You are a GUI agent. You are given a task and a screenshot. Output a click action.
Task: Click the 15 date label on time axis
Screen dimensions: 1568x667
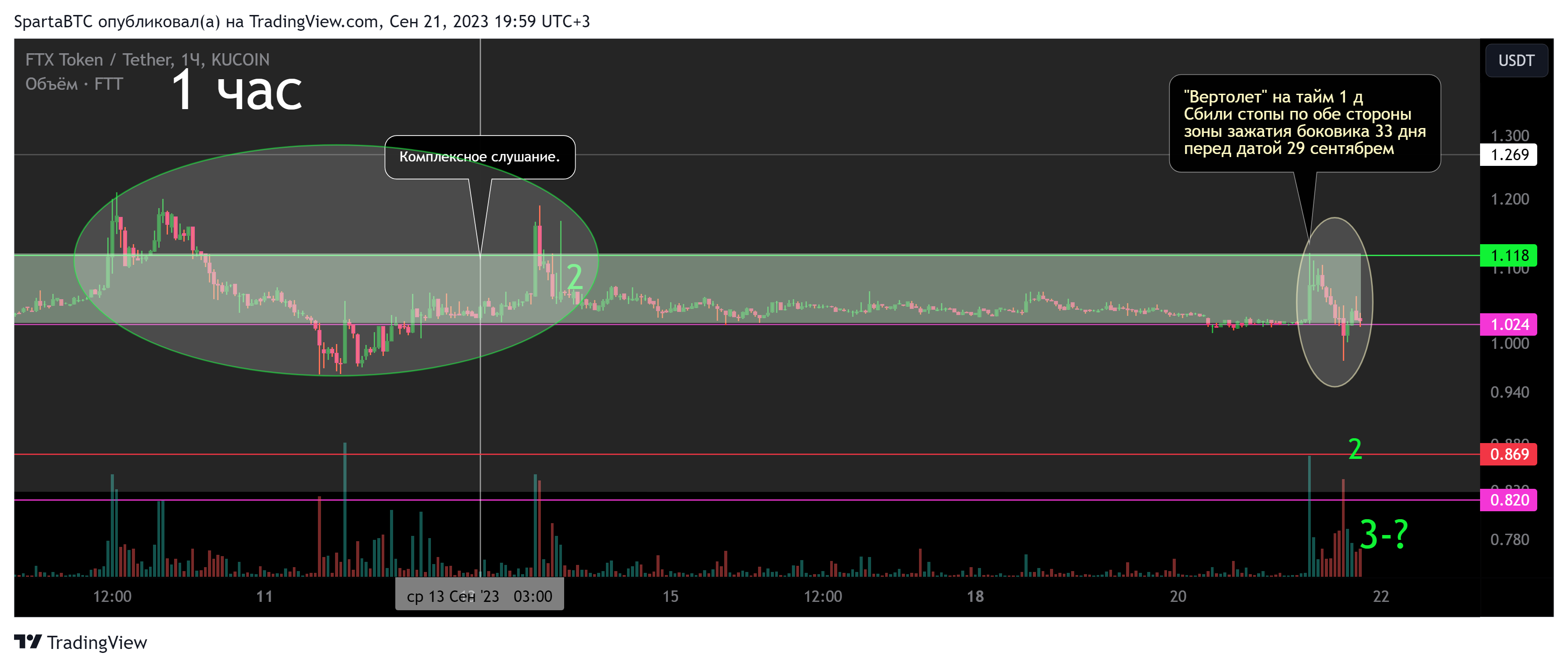point(670,596)
